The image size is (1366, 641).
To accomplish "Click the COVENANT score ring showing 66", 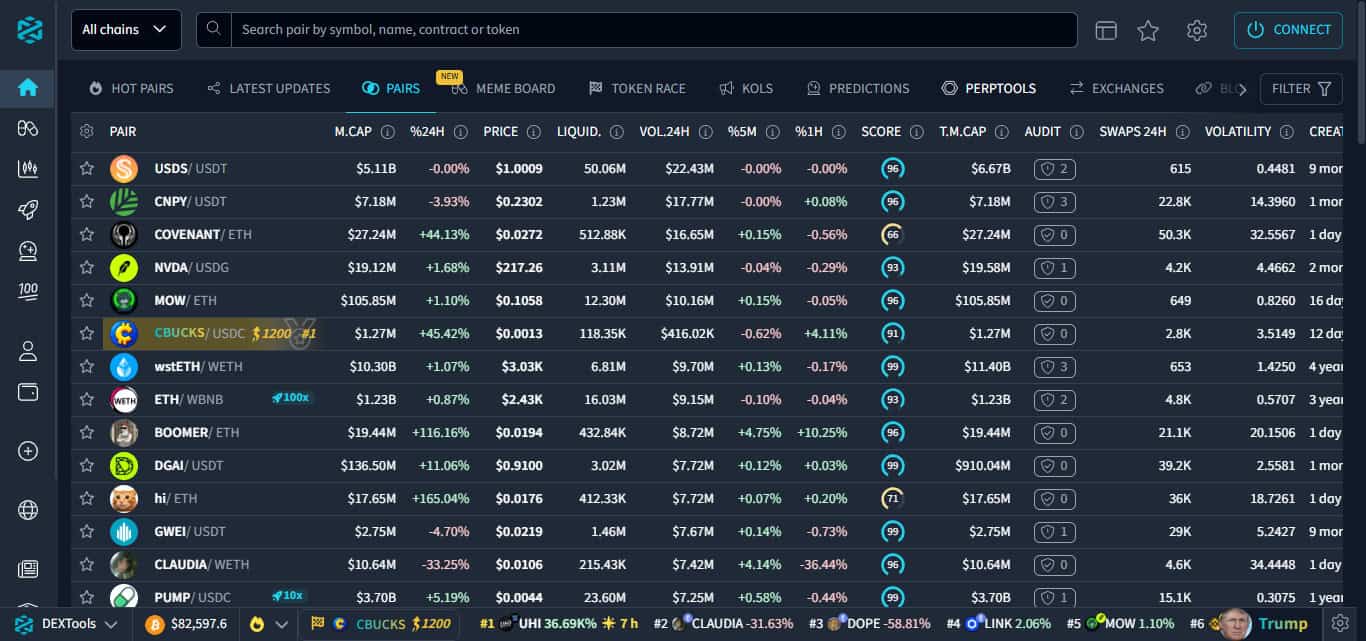I will pyautogui.click(x=893, y=235).
